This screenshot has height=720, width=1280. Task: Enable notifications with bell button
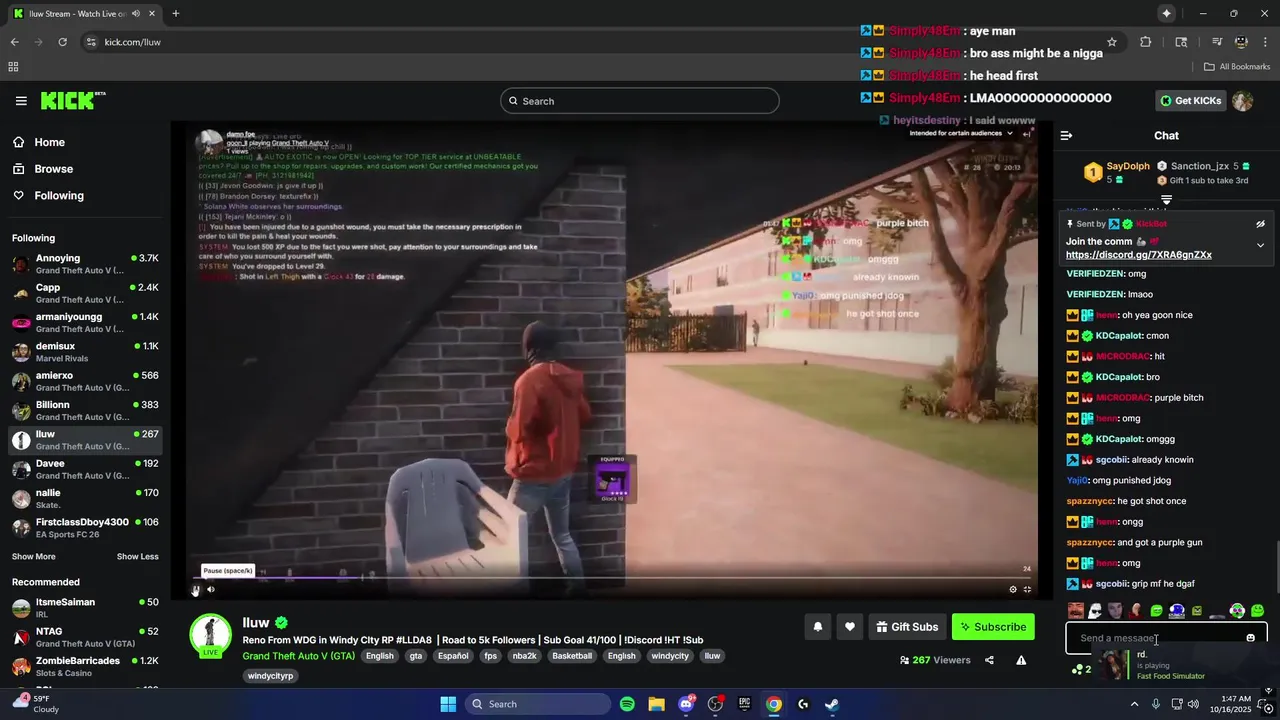point(817,627)
